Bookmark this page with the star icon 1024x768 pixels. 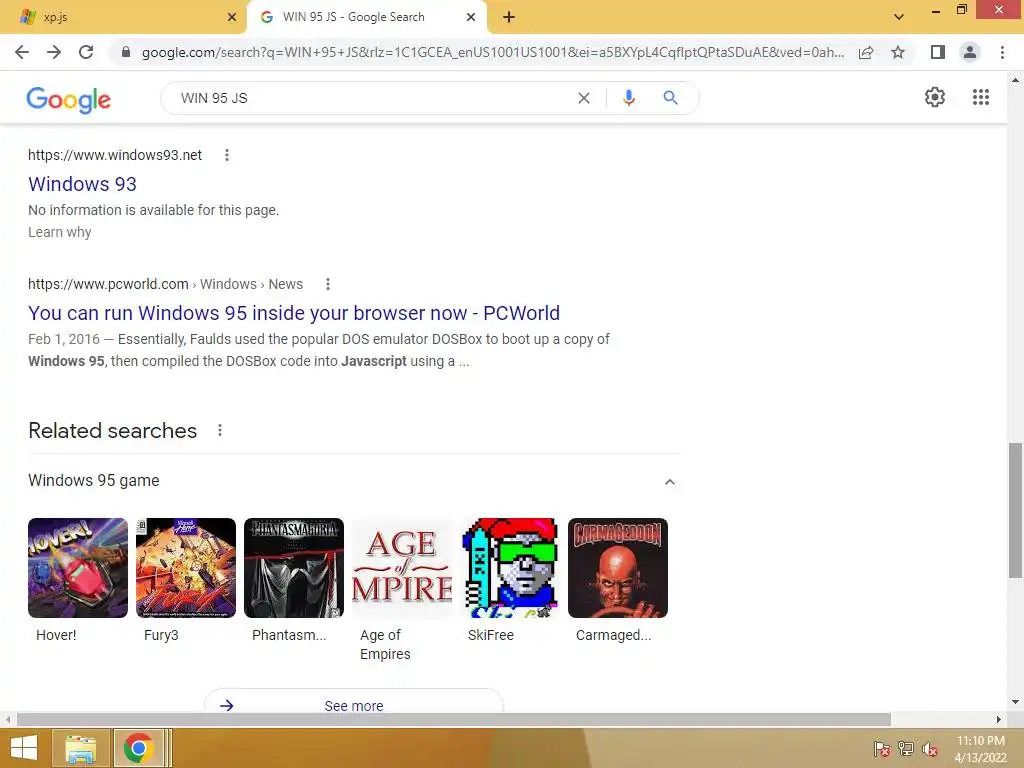(898, 52)
